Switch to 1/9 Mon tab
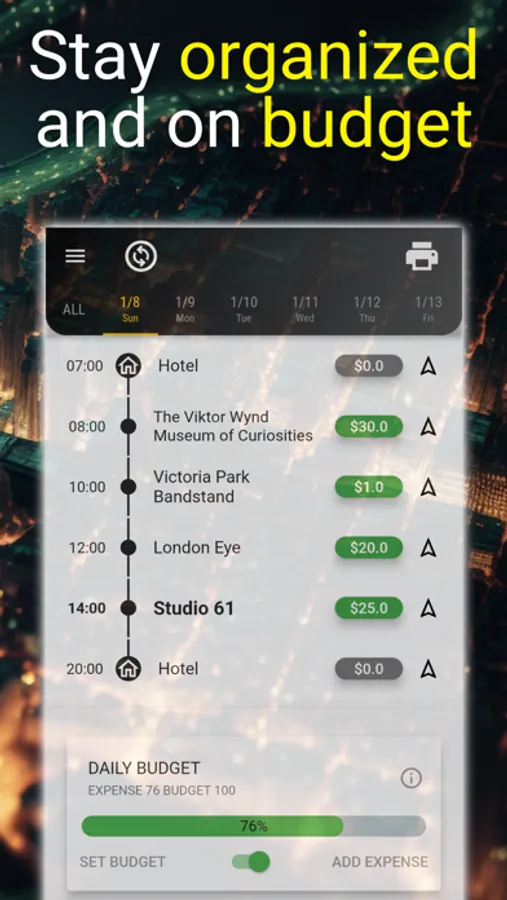The width and height of the screenshot is (507, 900). 185,309
